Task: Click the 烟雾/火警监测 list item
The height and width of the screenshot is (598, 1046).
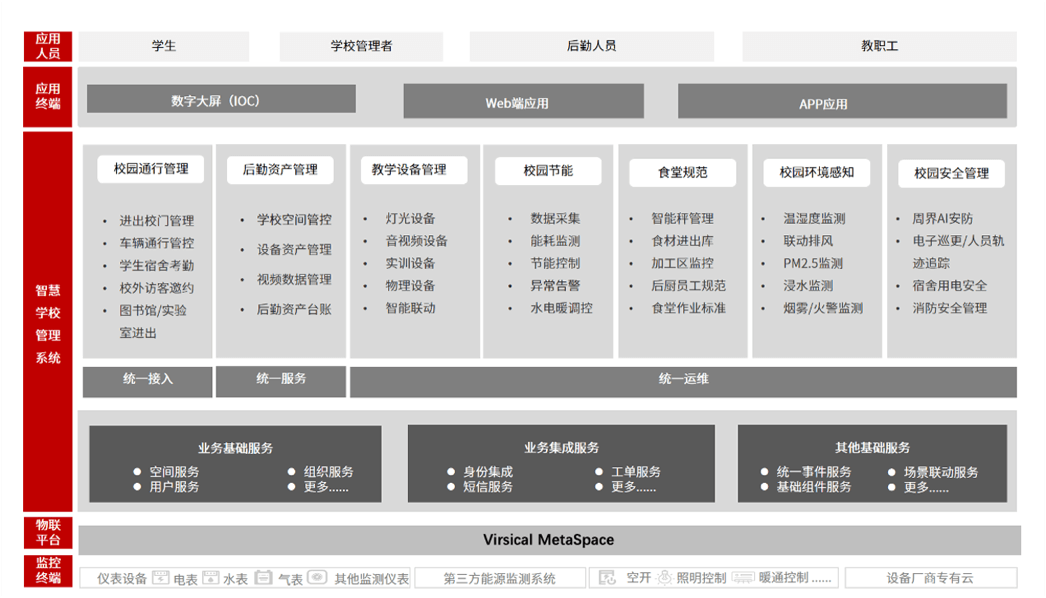Action: [x=823, y=308]
